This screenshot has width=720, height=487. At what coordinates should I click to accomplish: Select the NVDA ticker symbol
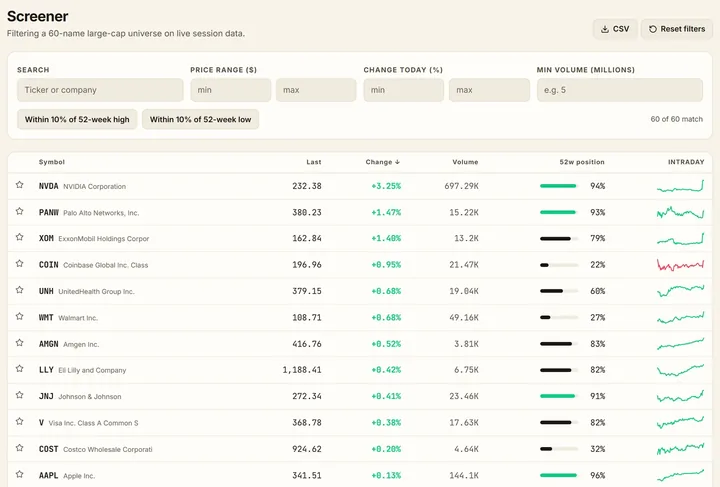(48, 186)
